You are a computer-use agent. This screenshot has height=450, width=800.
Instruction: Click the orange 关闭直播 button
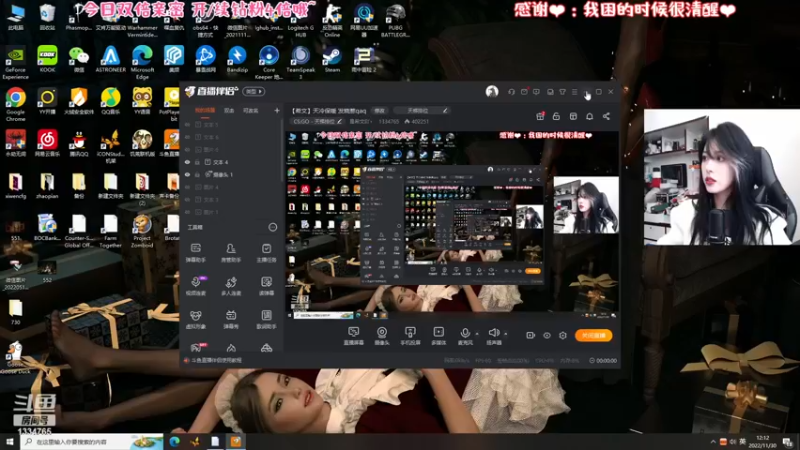[x=593, y=335]
